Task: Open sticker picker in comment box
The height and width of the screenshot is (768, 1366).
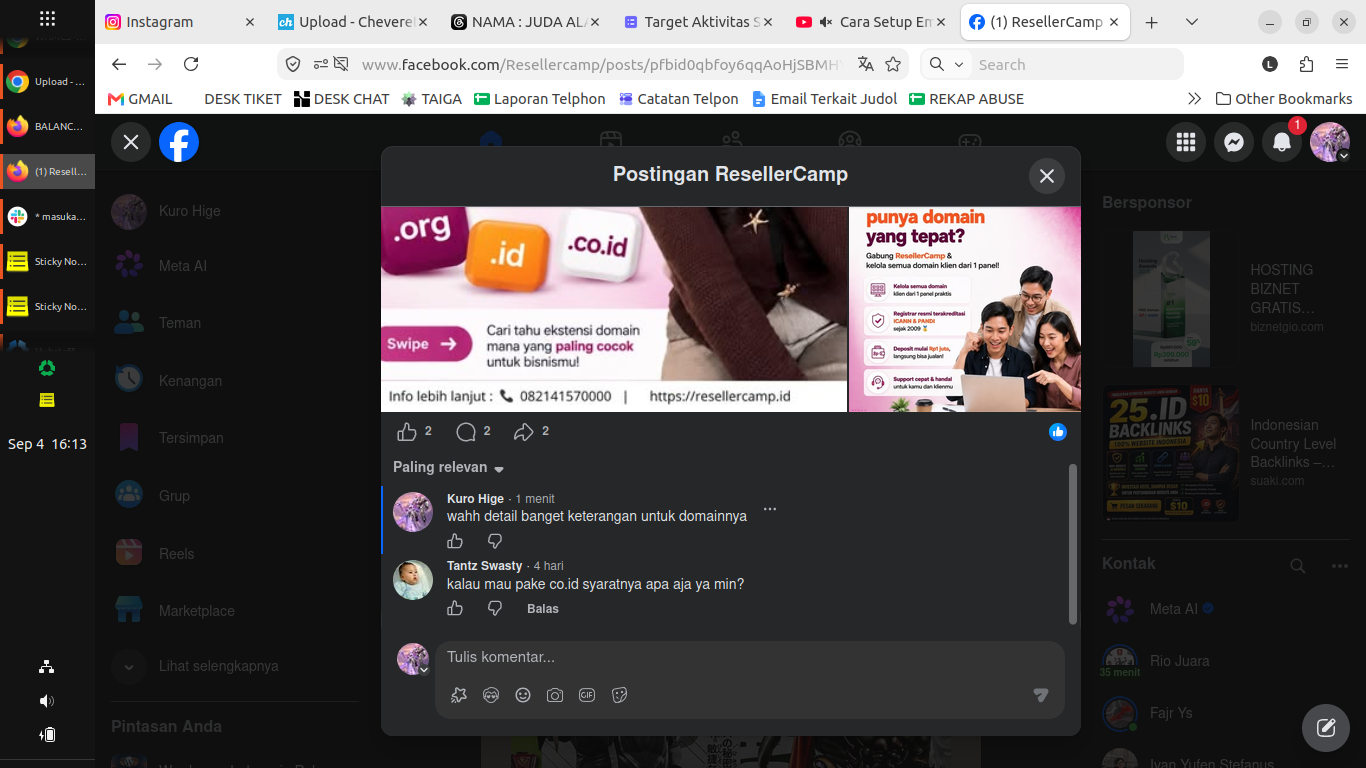Action: click(x=619, y=695)
